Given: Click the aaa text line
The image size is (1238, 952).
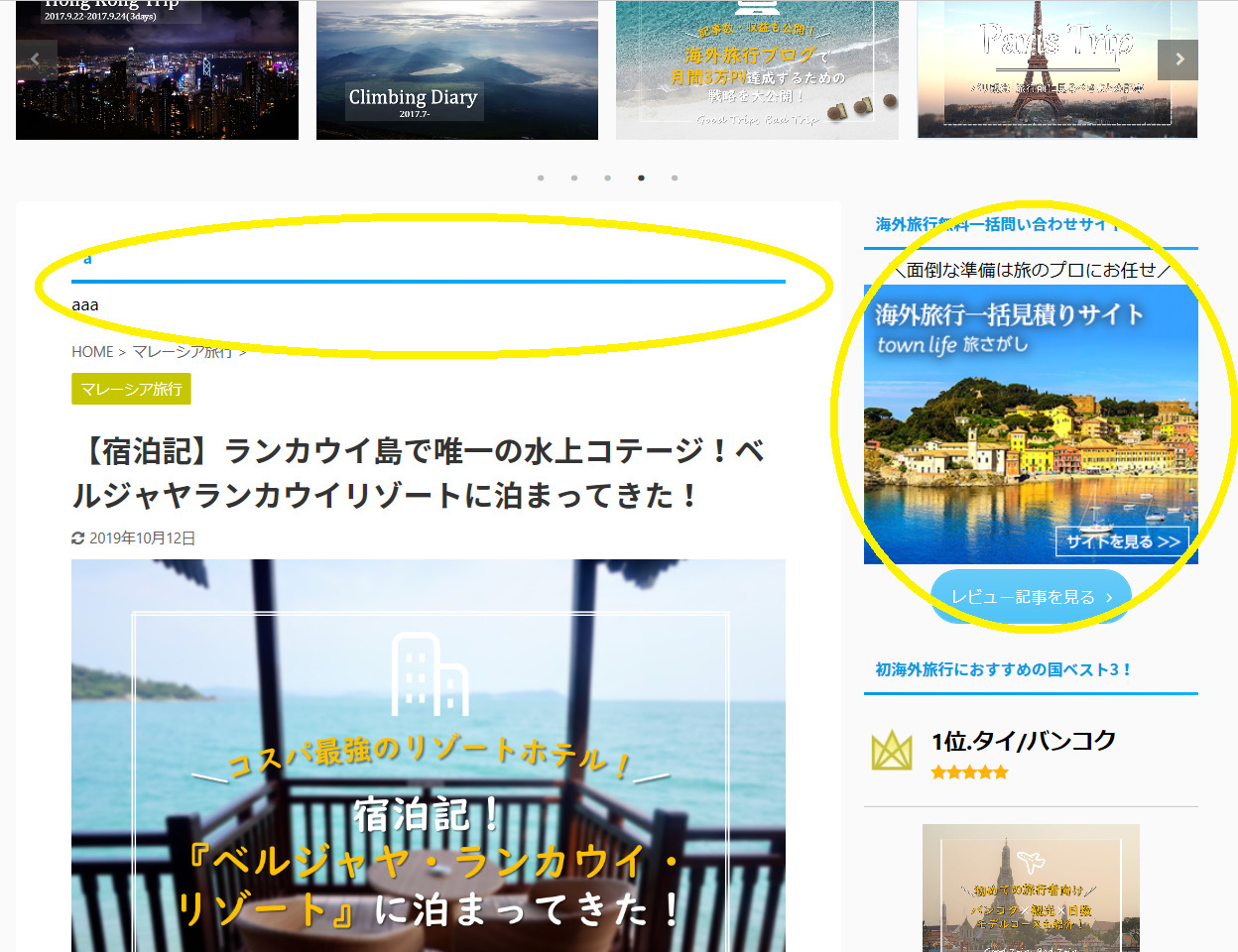Looking at the screenshot, I should [x=85, y=305].
